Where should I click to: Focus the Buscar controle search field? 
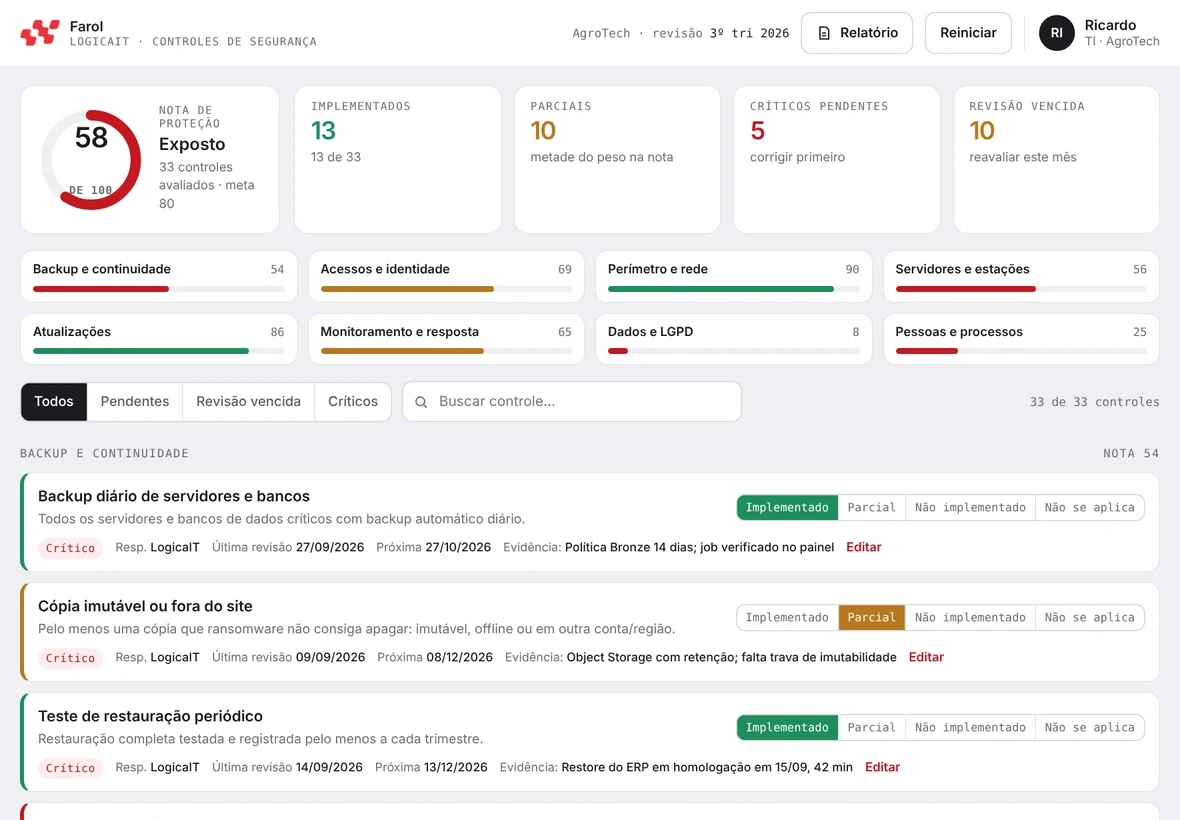point(572,402)
